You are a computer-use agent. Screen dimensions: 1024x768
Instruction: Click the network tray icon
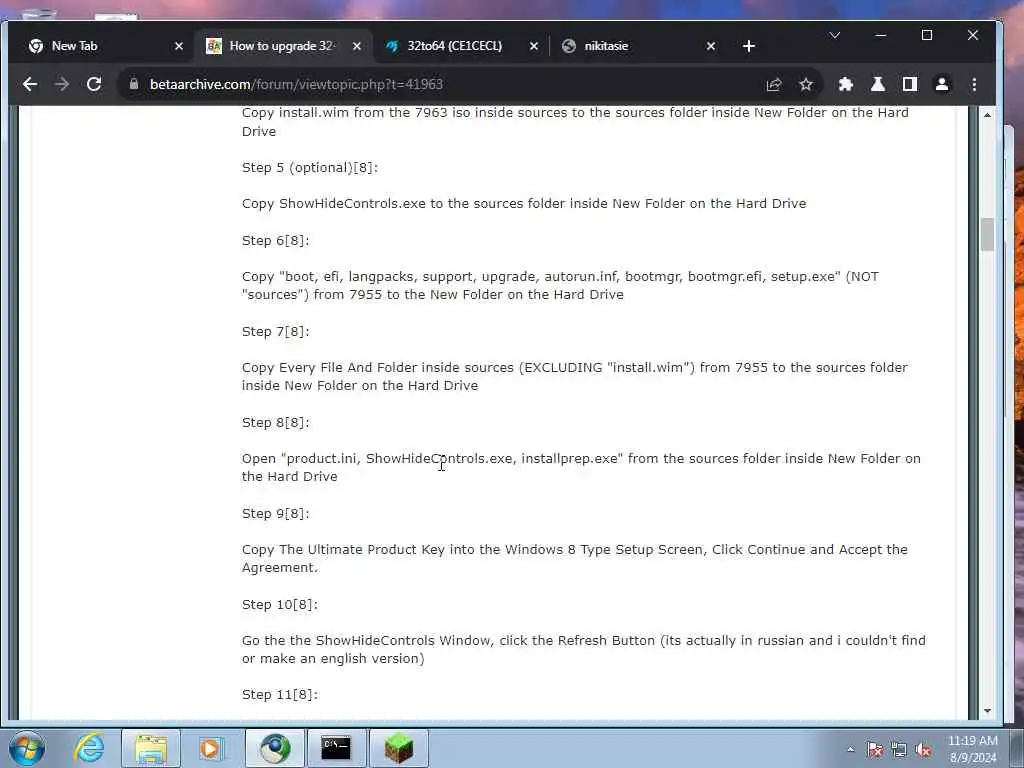[x=899, y=750]
